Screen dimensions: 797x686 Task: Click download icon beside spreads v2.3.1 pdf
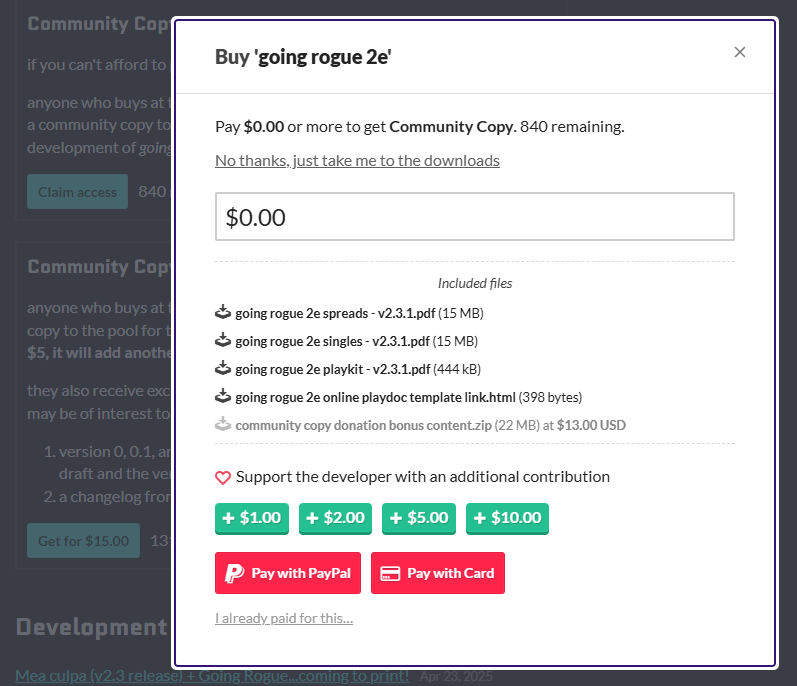223,312
